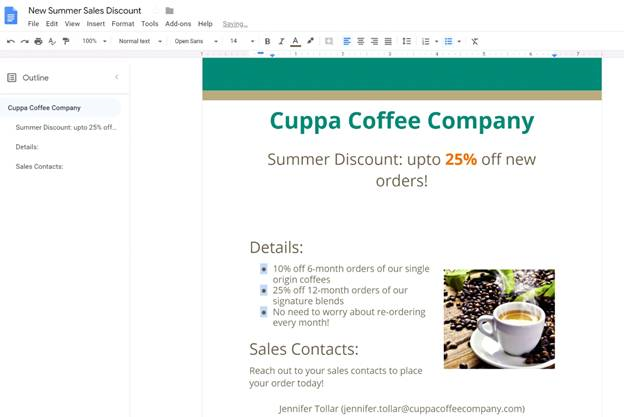Toggle italic formatting
The image size is (624, 417).
[281, 41]
